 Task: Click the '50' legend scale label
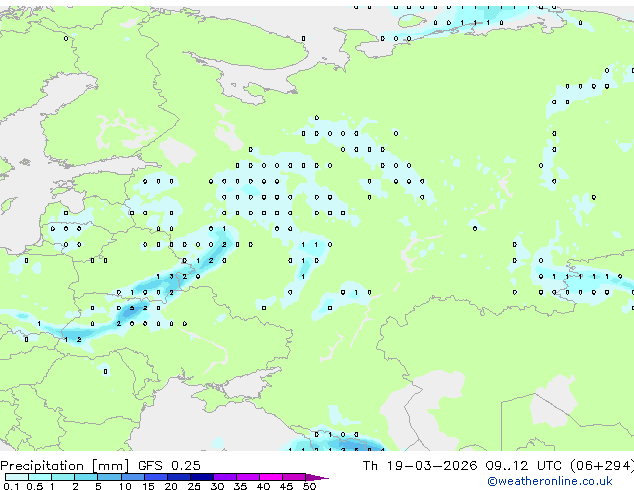[309, 486]
